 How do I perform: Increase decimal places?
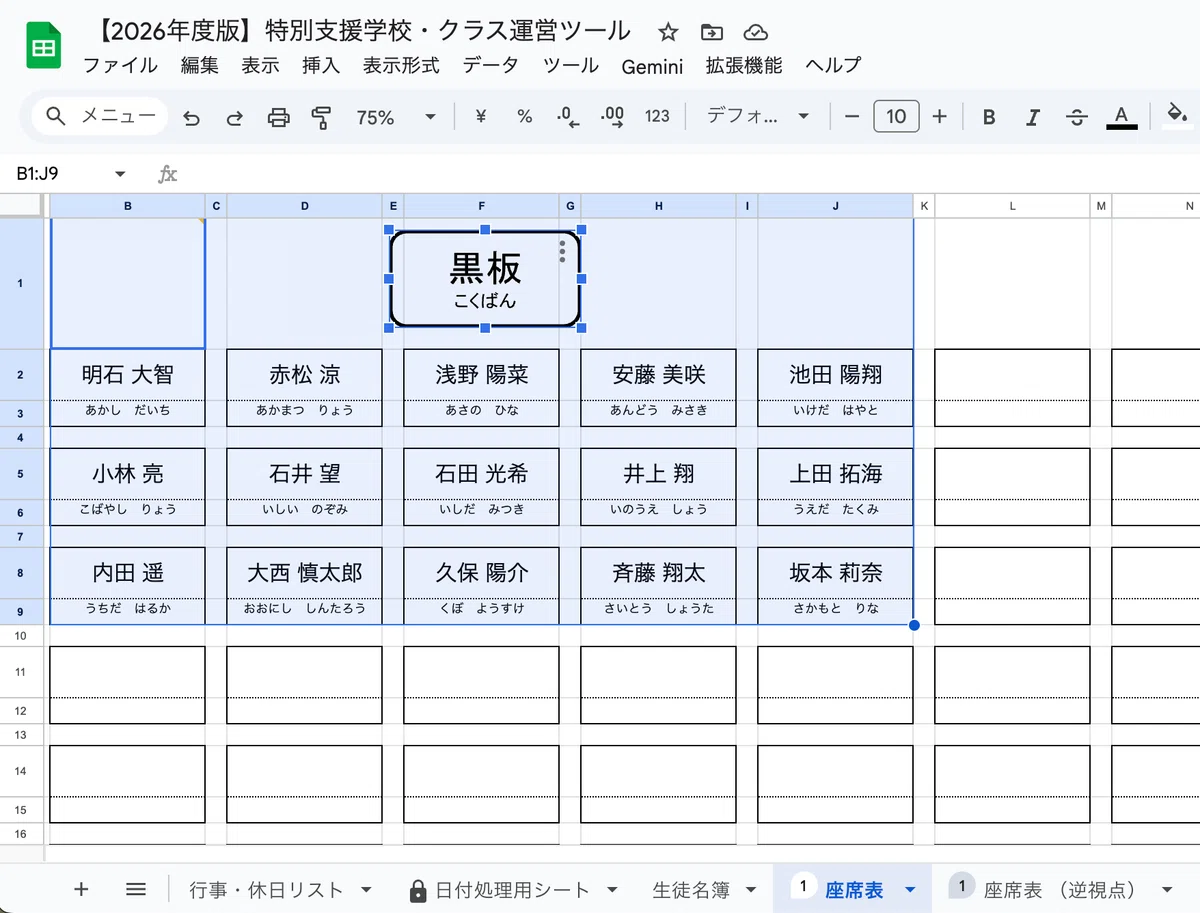point(612,117)
